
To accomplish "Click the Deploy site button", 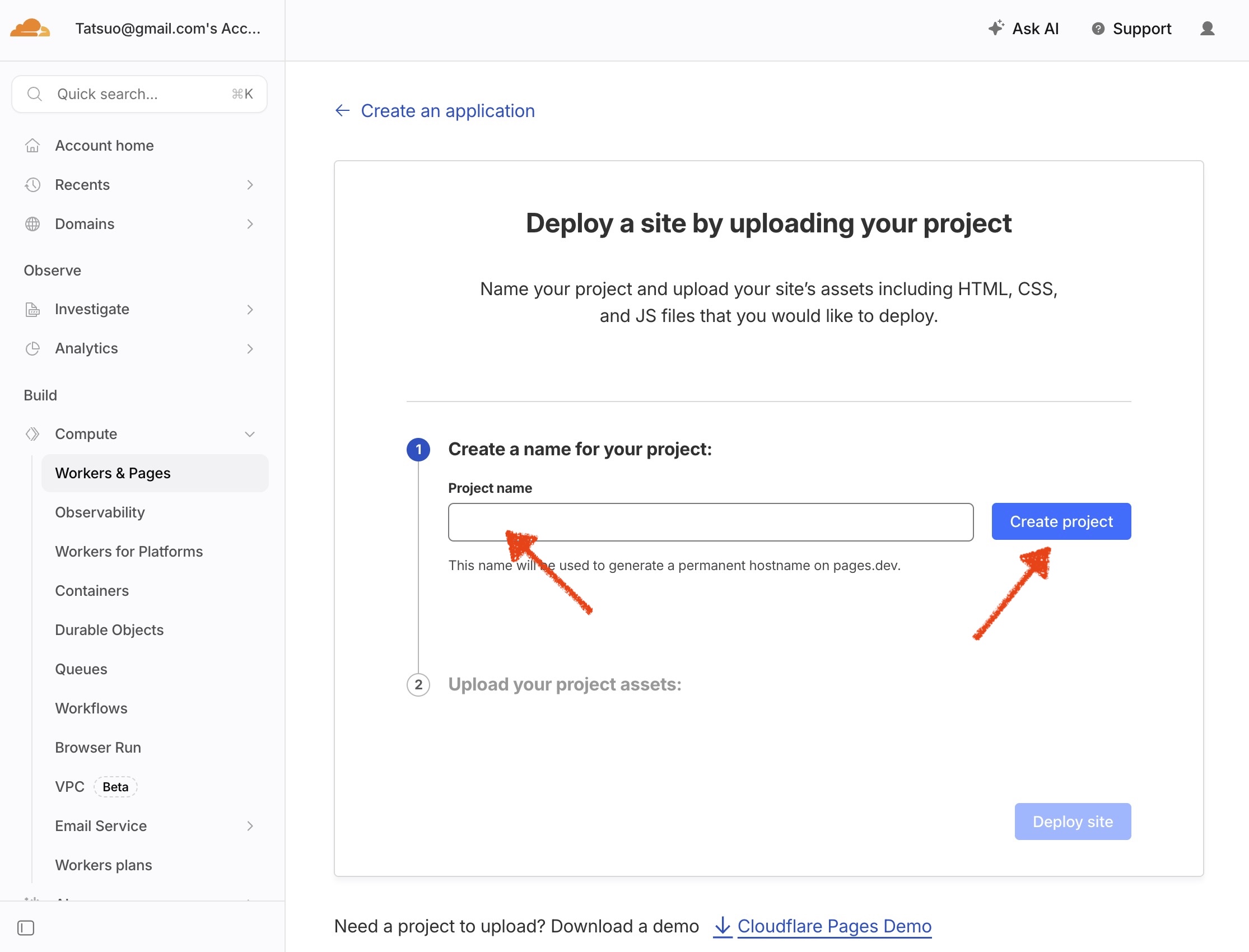I will click(1072, 822).
